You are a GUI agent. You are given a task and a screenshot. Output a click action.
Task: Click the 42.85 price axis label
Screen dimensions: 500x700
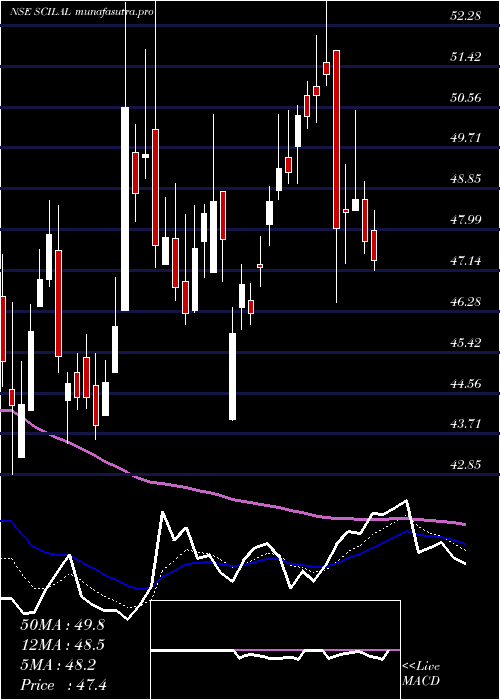click(466, 465)
